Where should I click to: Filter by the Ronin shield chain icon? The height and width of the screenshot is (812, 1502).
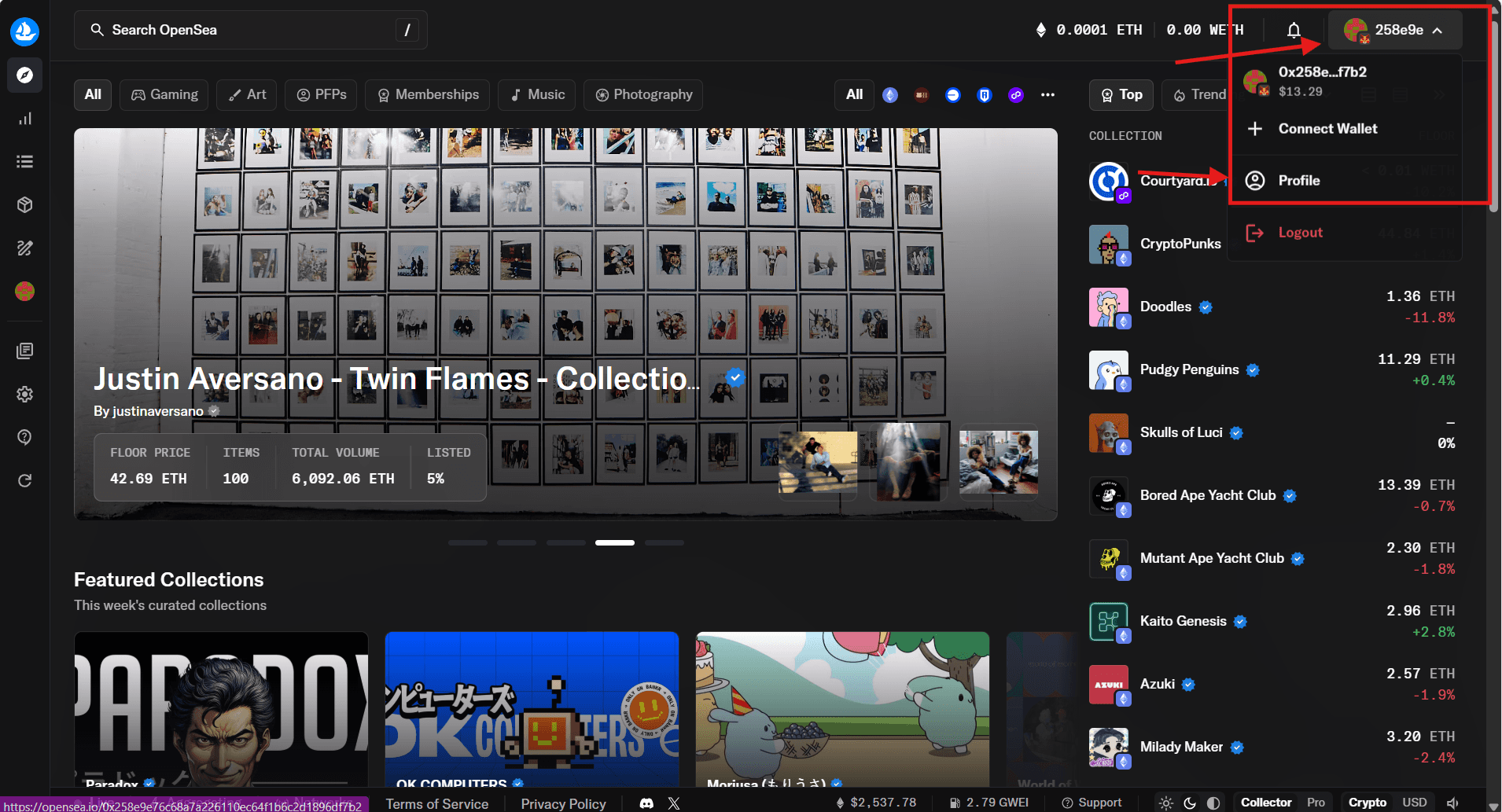(984, 95)
